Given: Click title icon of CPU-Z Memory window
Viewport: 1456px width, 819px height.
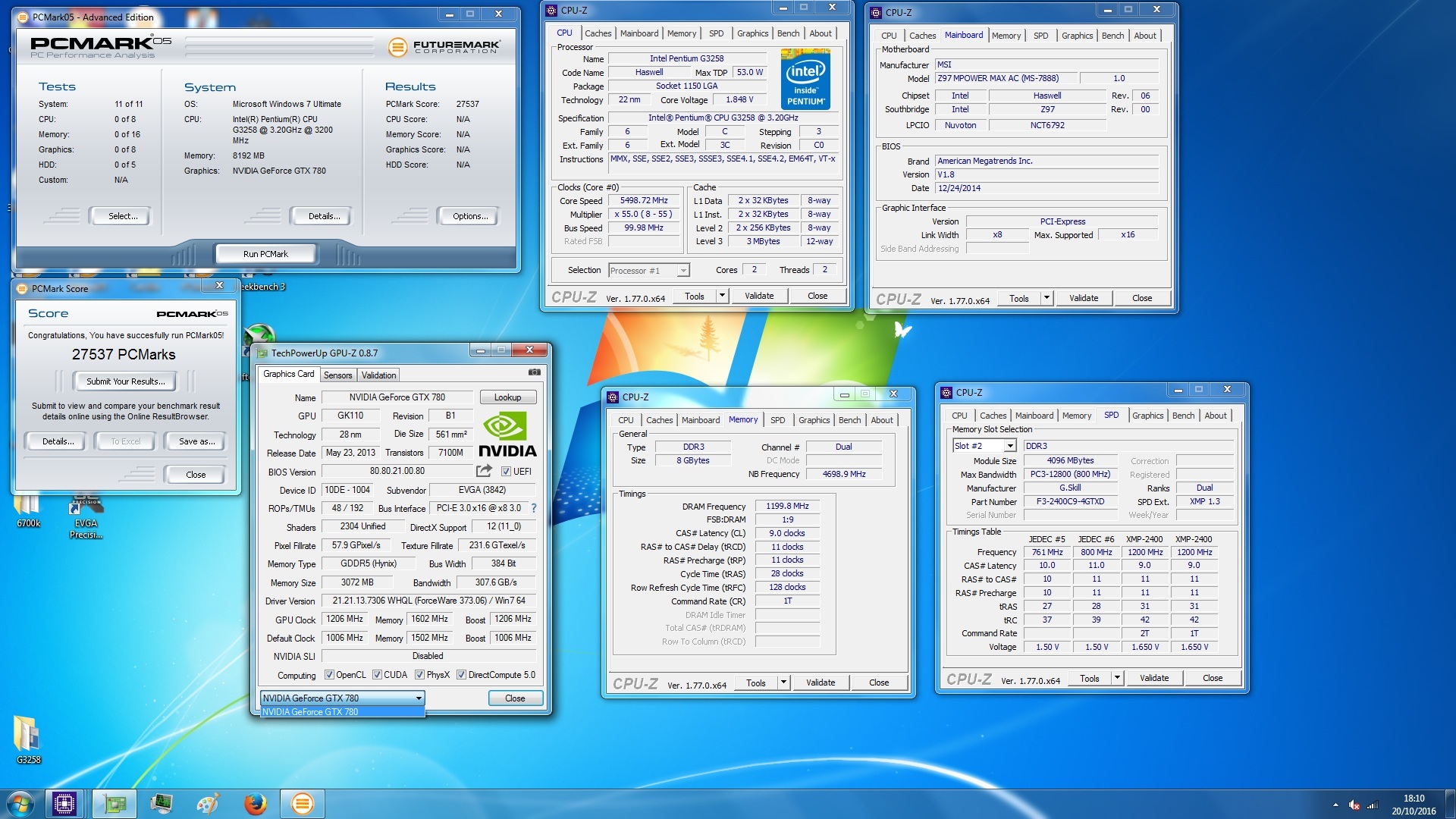Looking at the screenshot, I should point(613,397).
